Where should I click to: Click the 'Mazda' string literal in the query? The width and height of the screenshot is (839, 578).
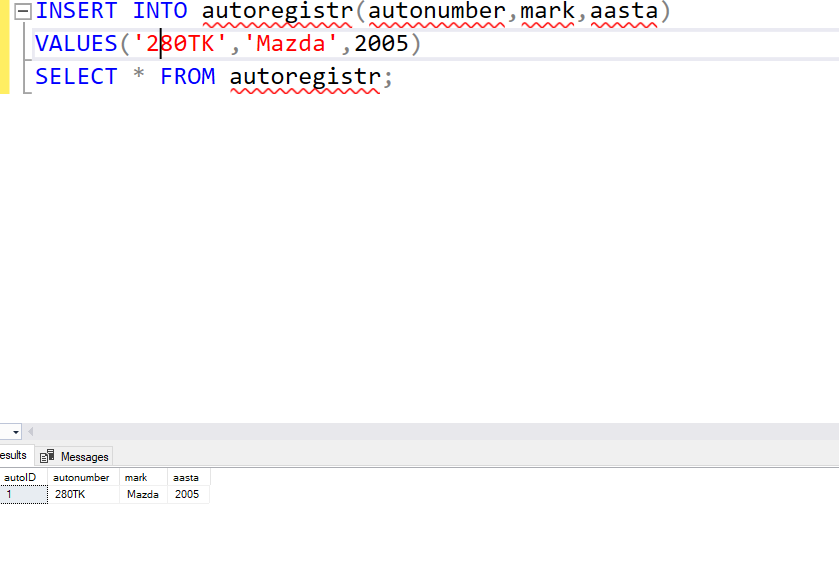point(291,43)
